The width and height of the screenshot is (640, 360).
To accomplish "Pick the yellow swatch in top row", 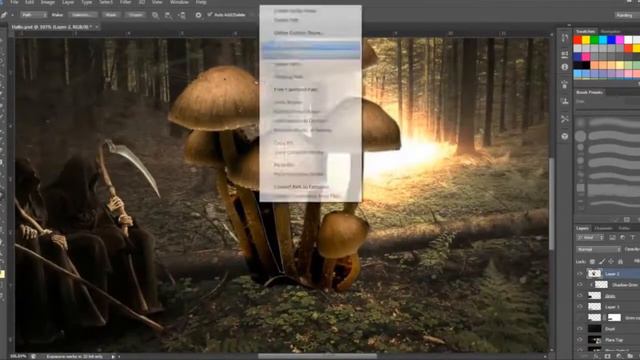I will pos(586,40).
